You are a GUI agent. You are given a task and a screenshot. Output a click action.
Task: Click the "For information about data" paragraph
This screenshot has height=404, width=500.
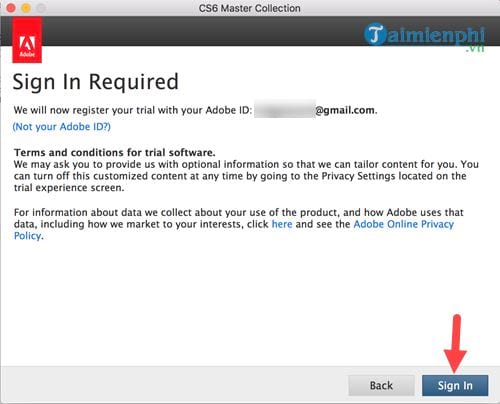coord(239,224)
